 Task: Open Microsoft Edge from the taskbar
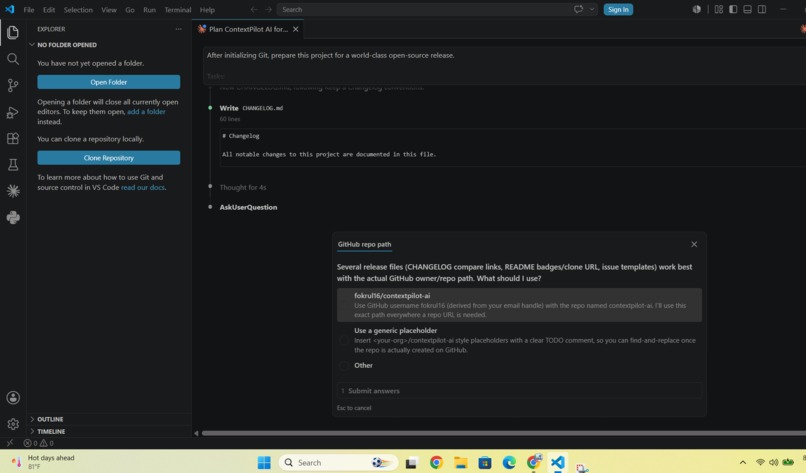[x=509, y=463]
